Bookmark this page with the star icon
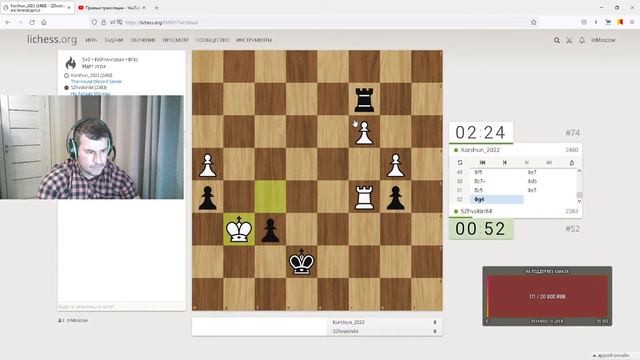 point(533,22)
